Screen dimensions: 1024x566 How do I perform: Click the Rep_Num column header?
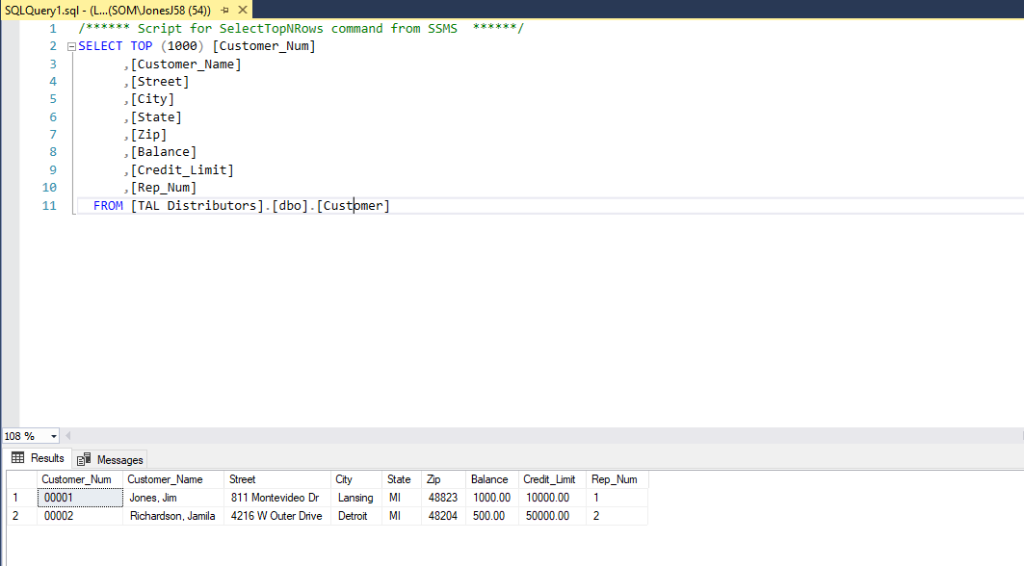(616, 479)
